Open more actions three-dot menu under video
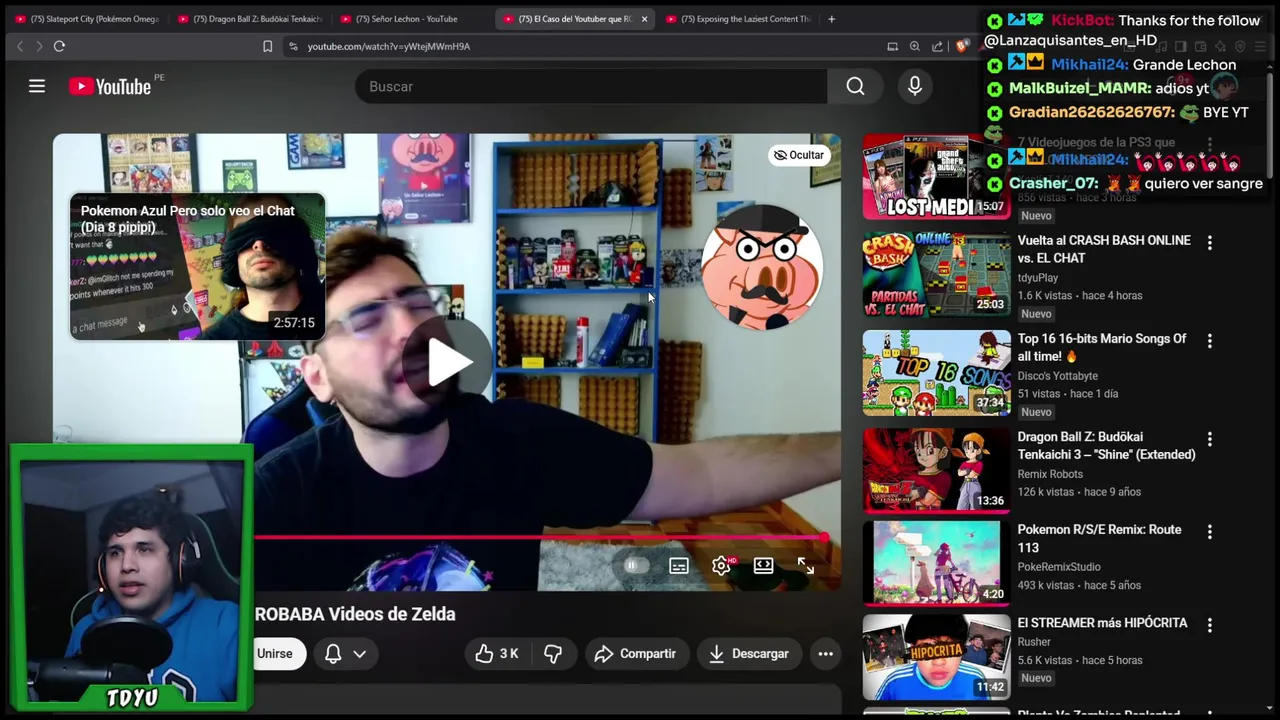The image size is (1280, 720). click(825, 653)
